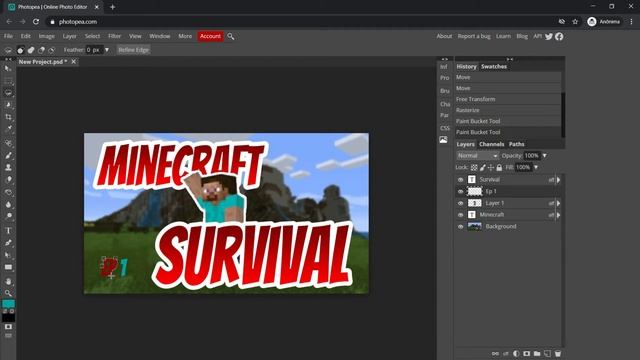This screenshot has width=640, height=360.
Task: Add new adjustment layer icon
Action: [516, 353]
